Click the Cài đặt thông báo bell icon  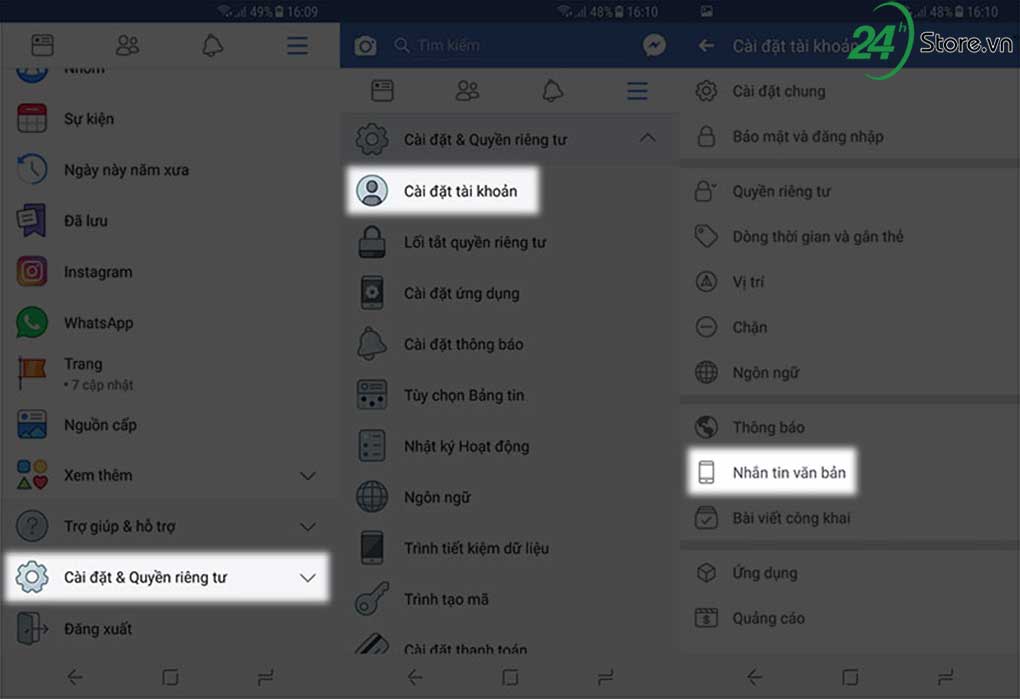(372, 344)
